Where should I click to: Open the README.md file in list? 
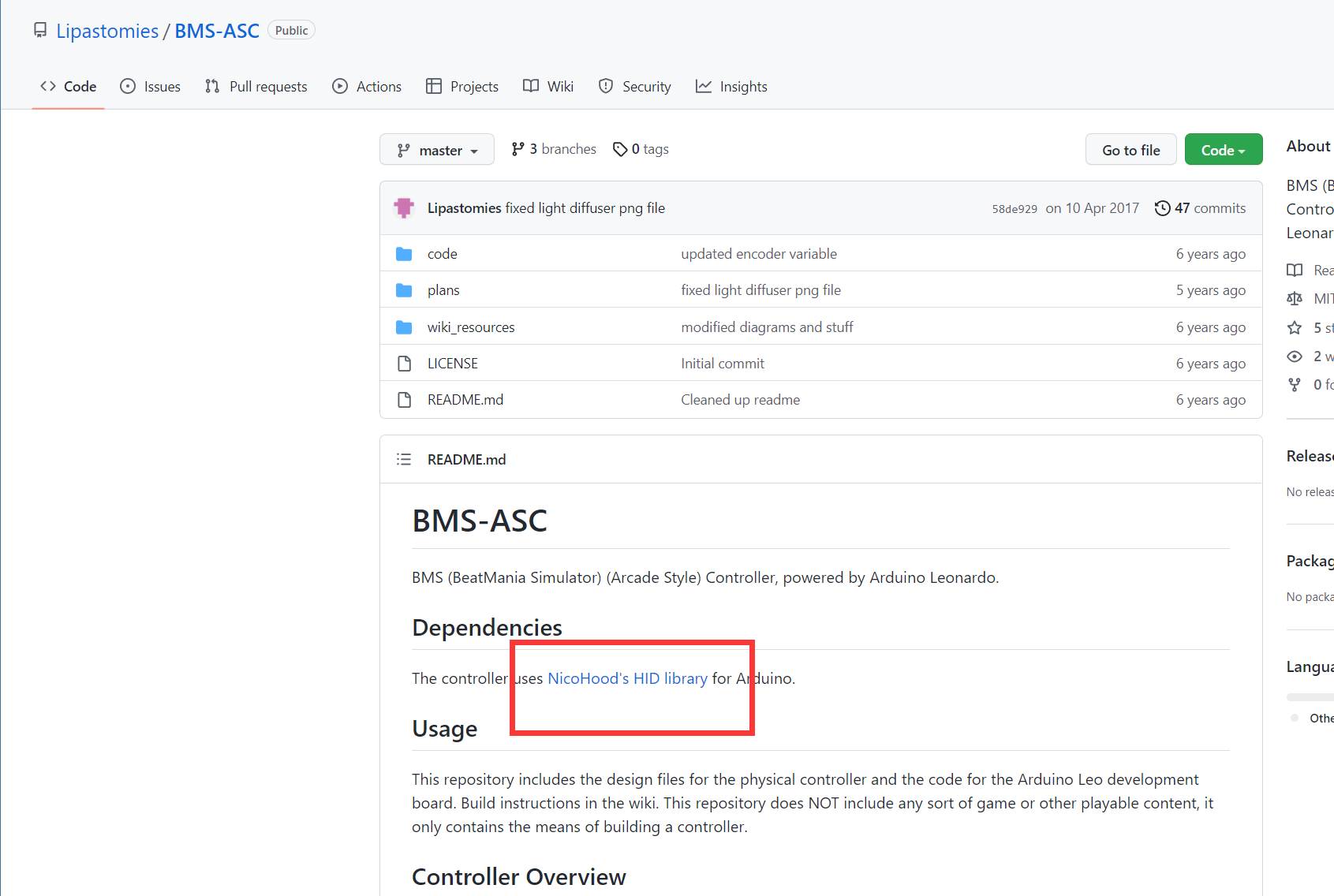coord(465,400)
